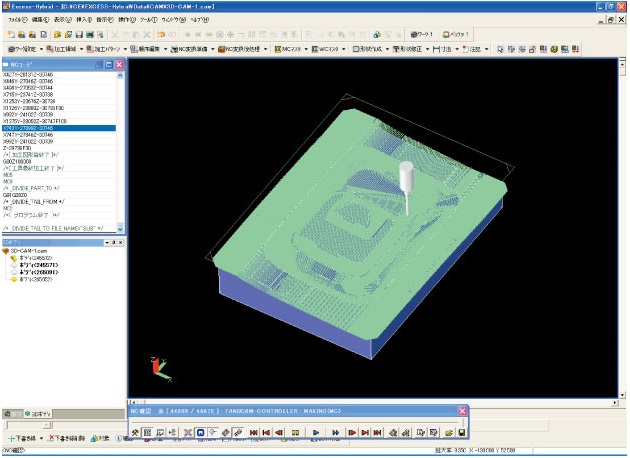This screenshot has height=458, width=630.
Task: Click the rewind-to-start red icon in playback bar
Action: point(255,431)
